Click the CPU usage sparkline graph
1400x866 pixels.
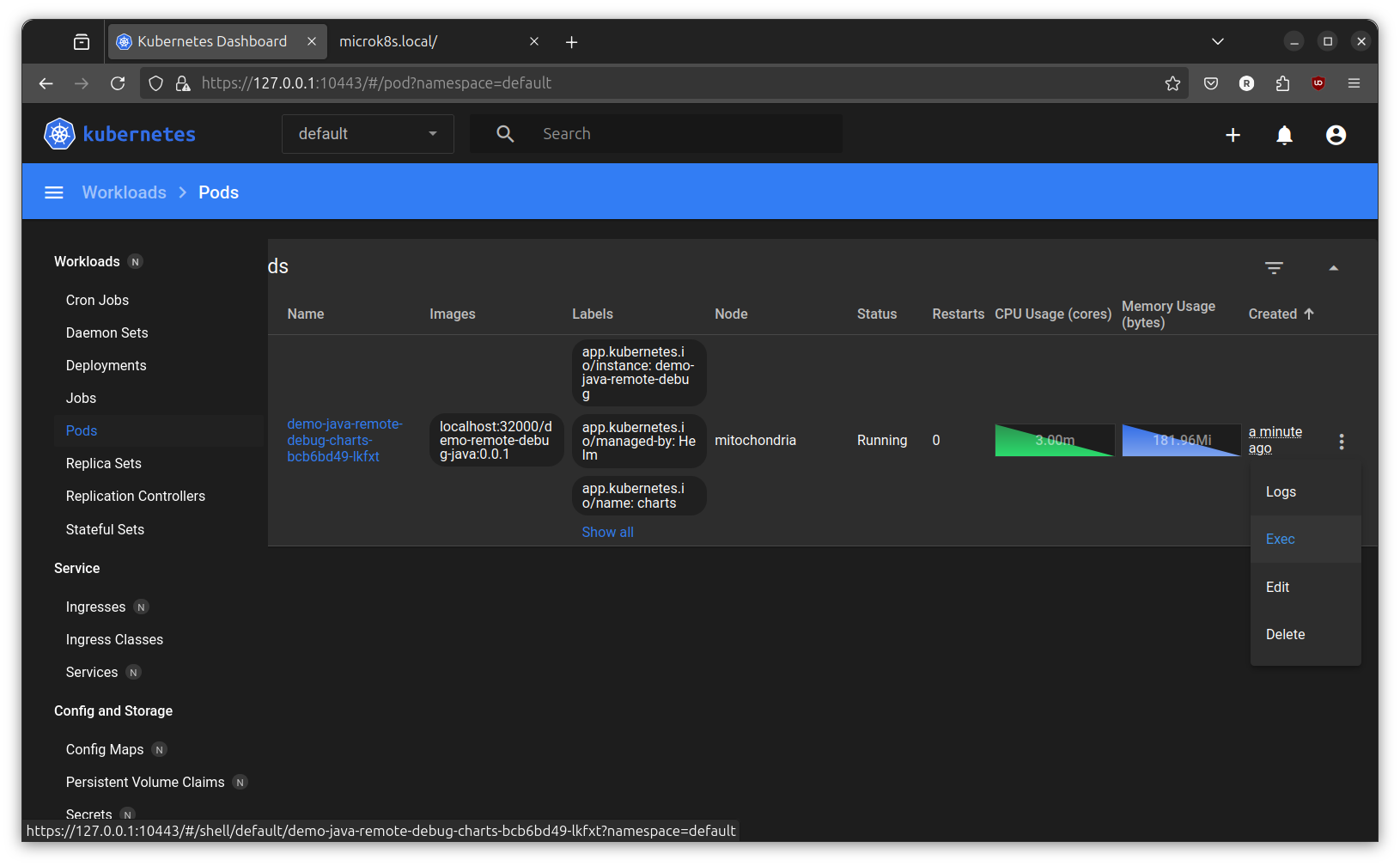[1055, 440]
